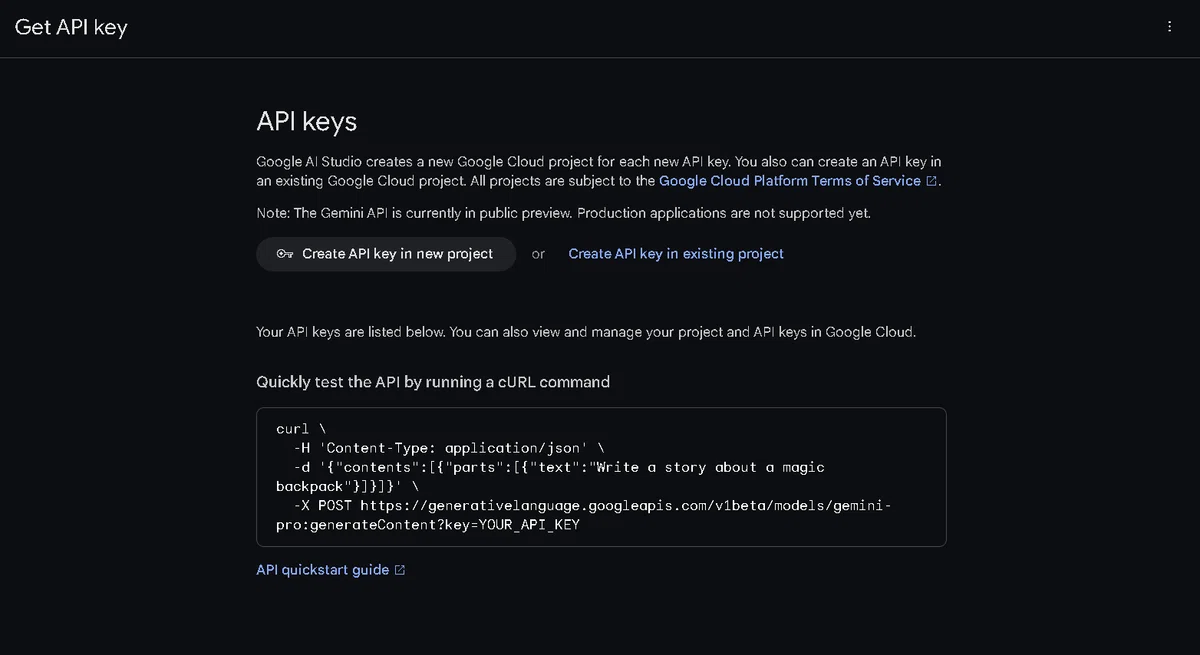This screenshot has height=655, width=1200.
Task: Choose Create API key in existing project
Action: [676, 254]
